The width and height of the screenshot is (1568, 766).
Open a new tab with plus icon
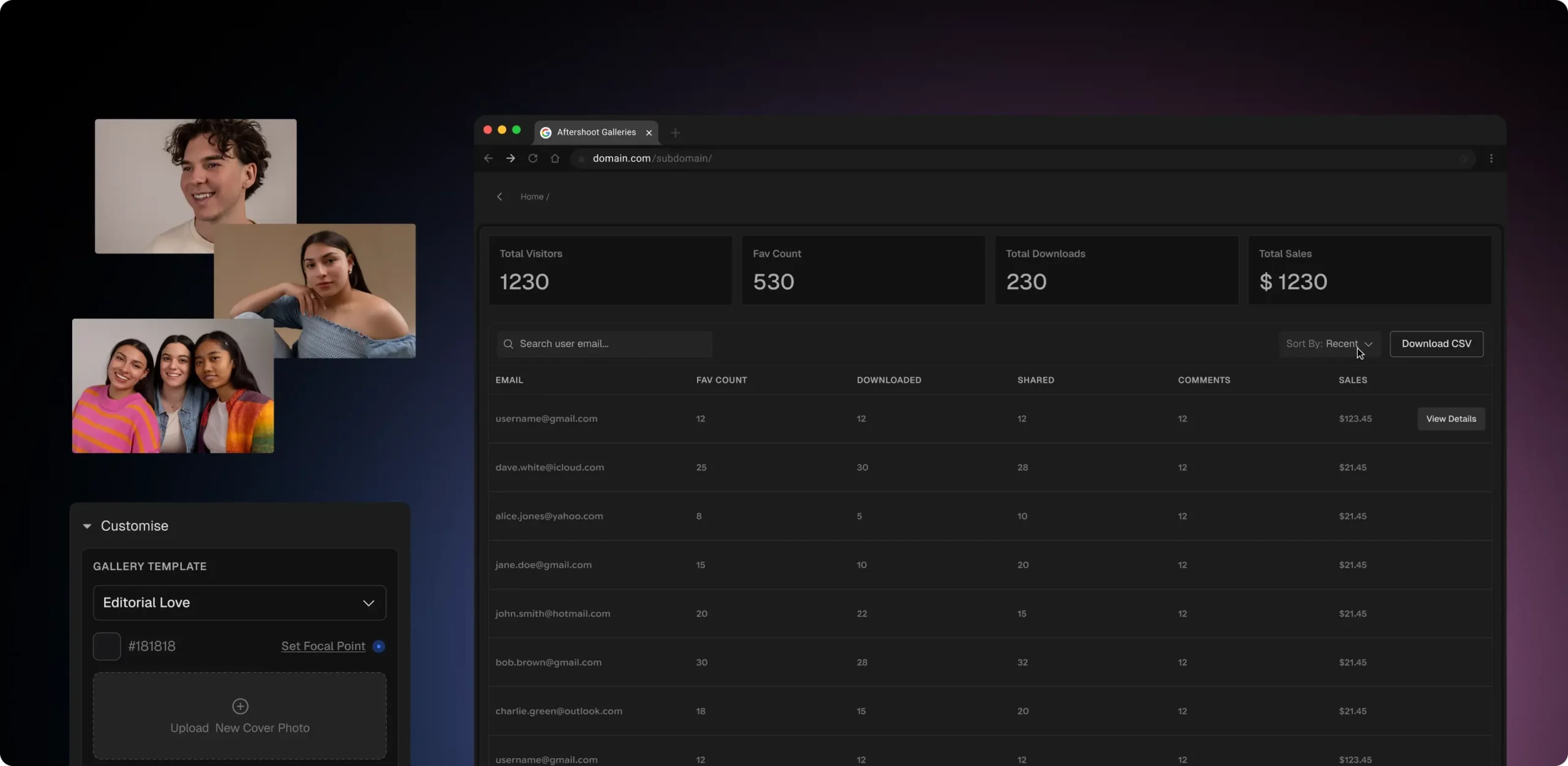click(675, 132)
